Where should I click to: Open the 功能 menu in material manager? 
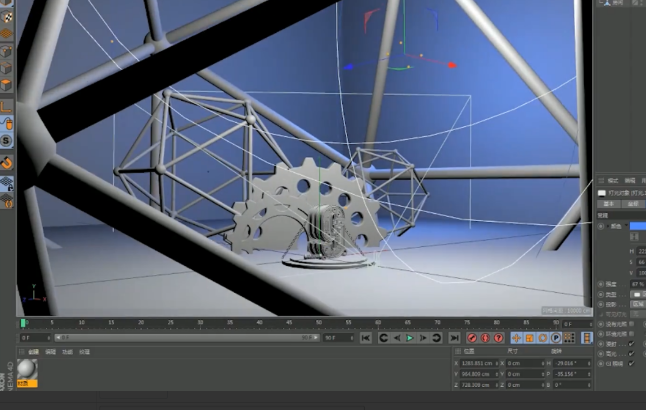(67, 352)
